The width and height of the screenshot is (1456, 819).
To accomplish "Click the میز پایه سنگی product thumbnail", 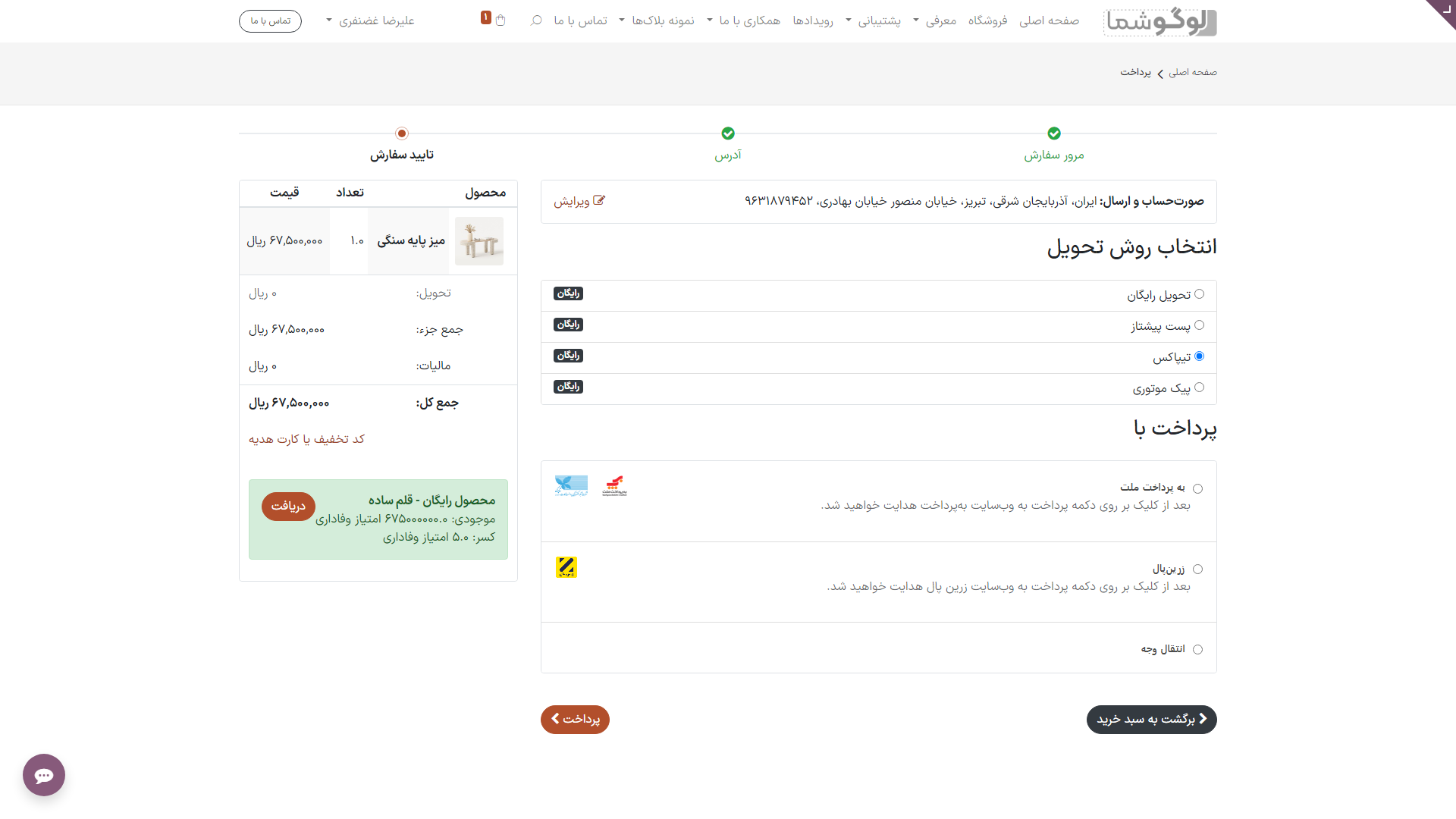I will [479, 241].
